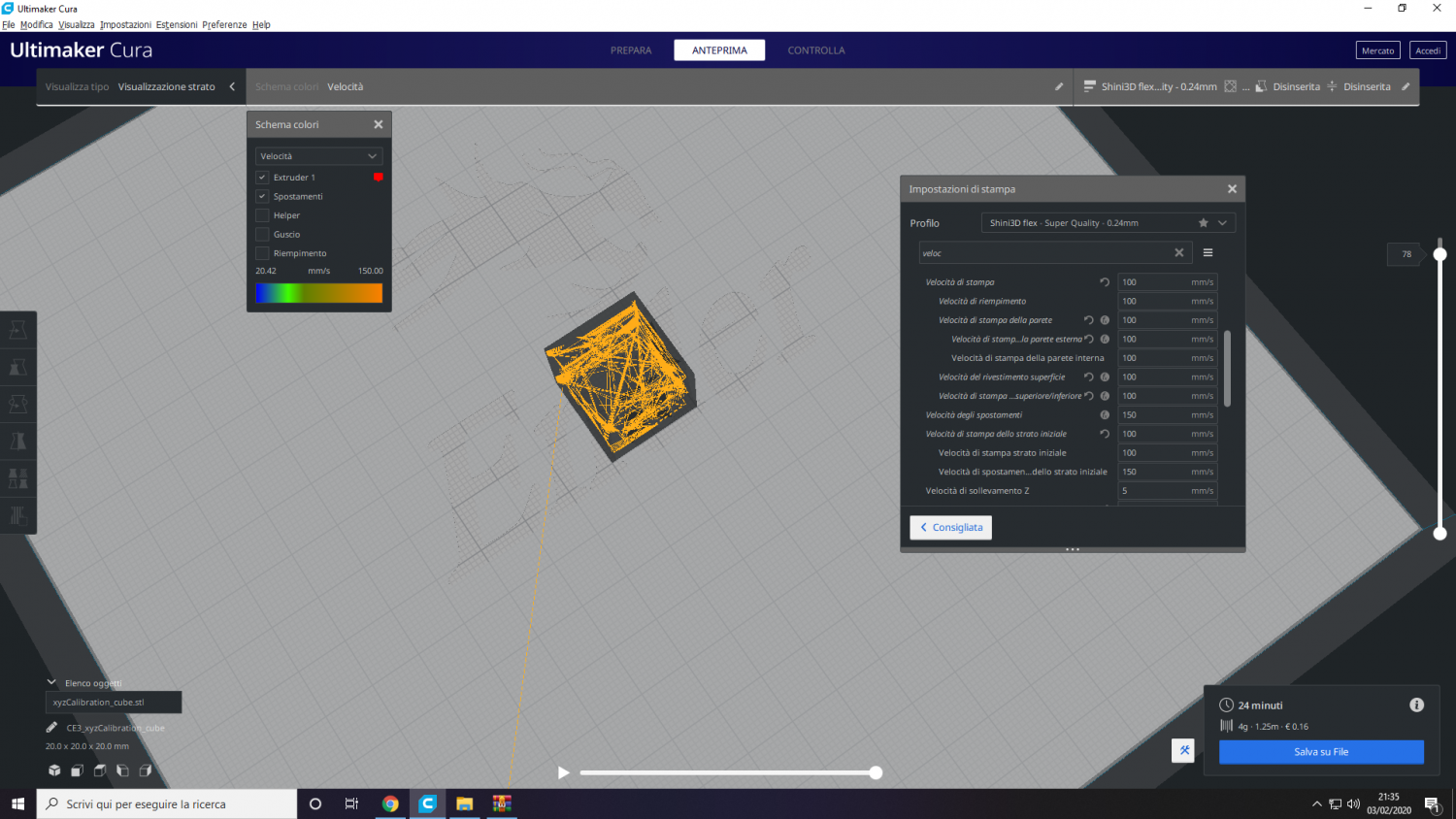Enable the Guscio checkbox
The image size is (1456, 819).
pos(262,234)
